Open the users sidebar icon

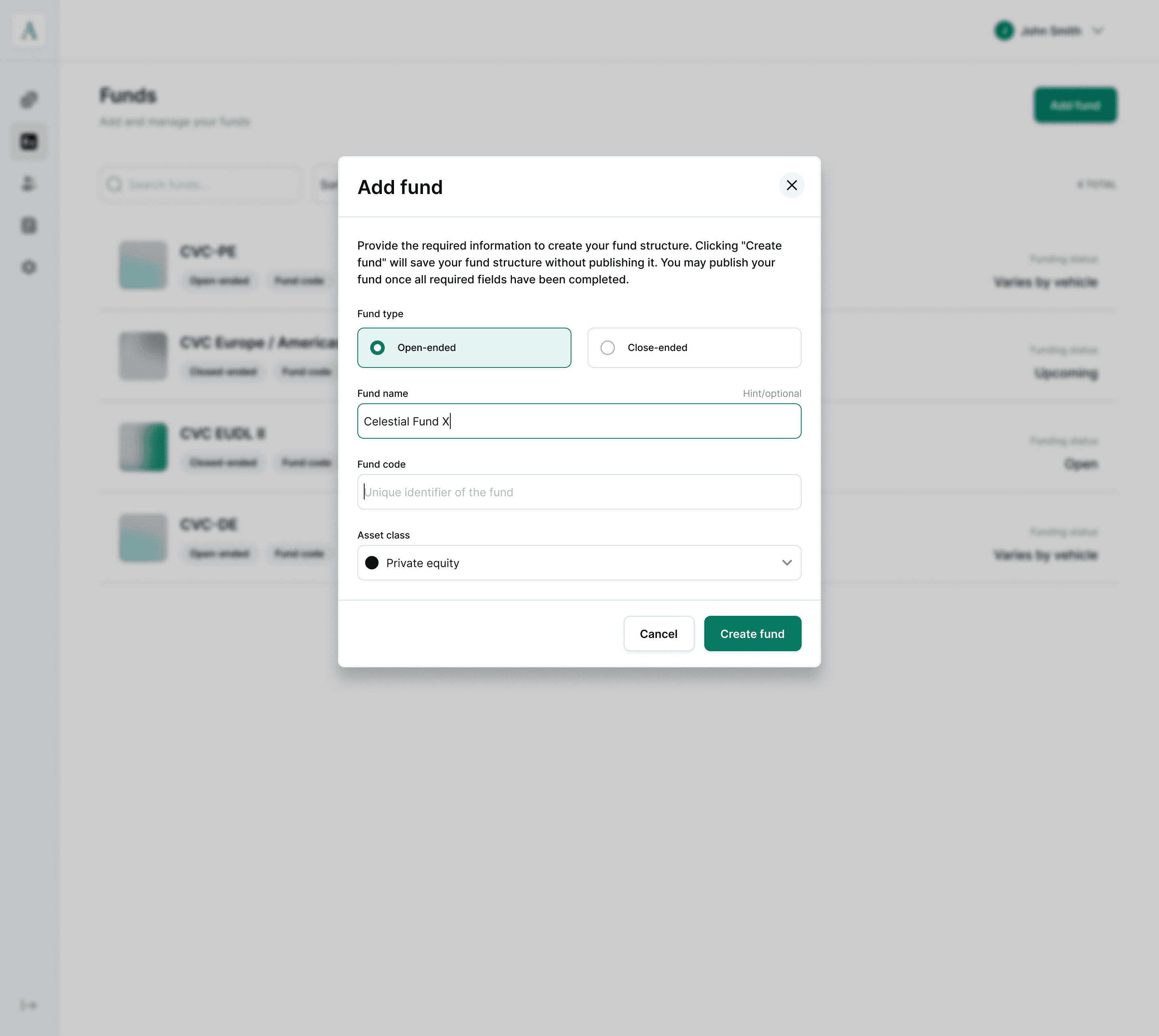[x=29, y=184]
